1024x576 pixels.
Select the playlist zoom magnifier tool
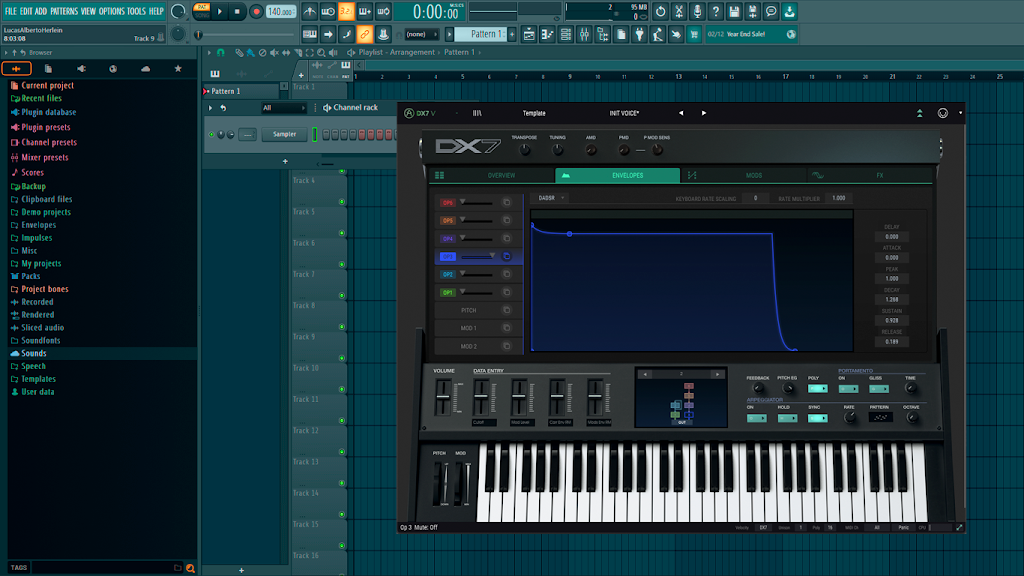point(321,52)
